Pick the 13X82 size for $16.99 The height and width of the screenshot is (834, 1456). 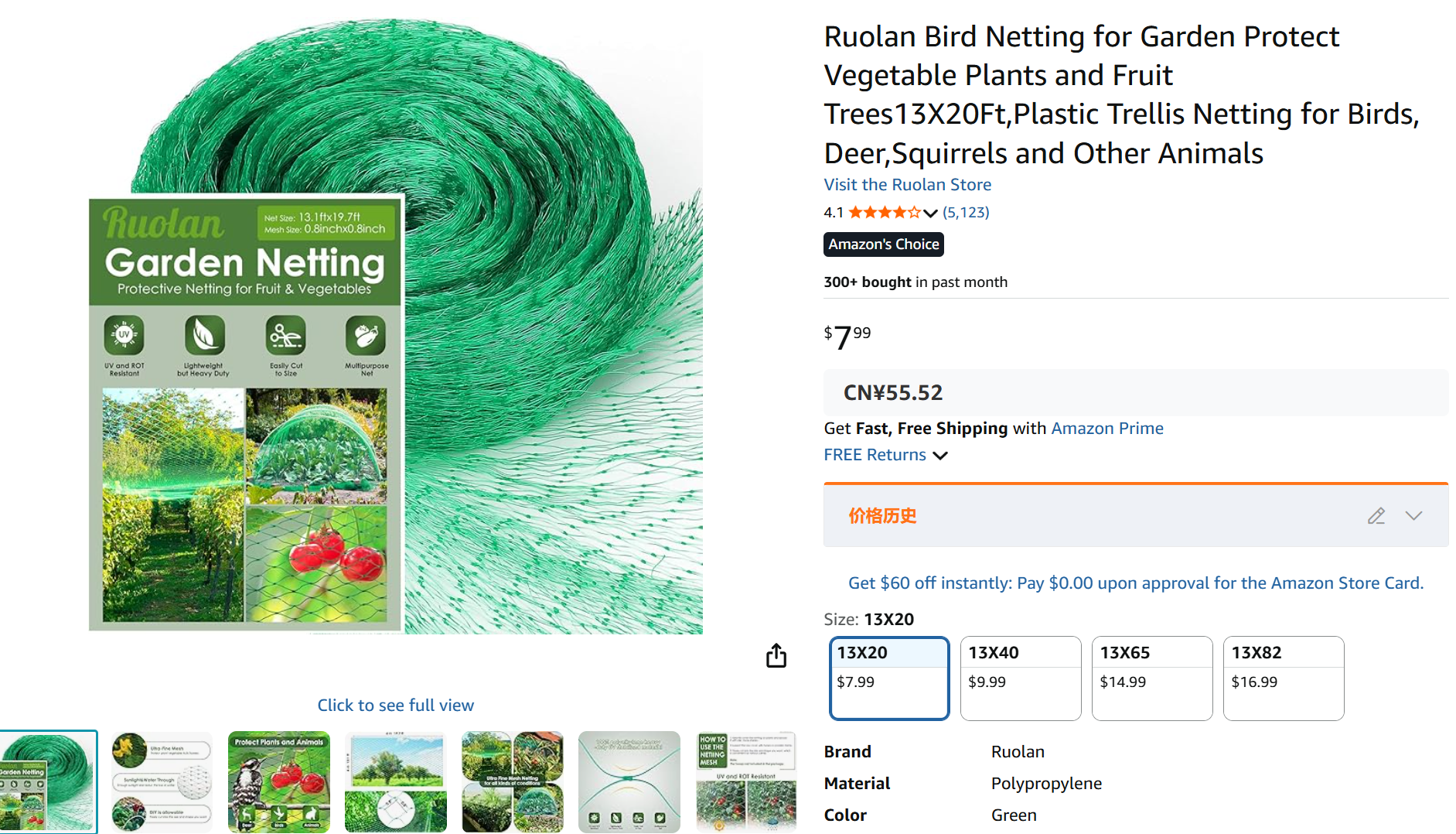(x=1283, y=678)
